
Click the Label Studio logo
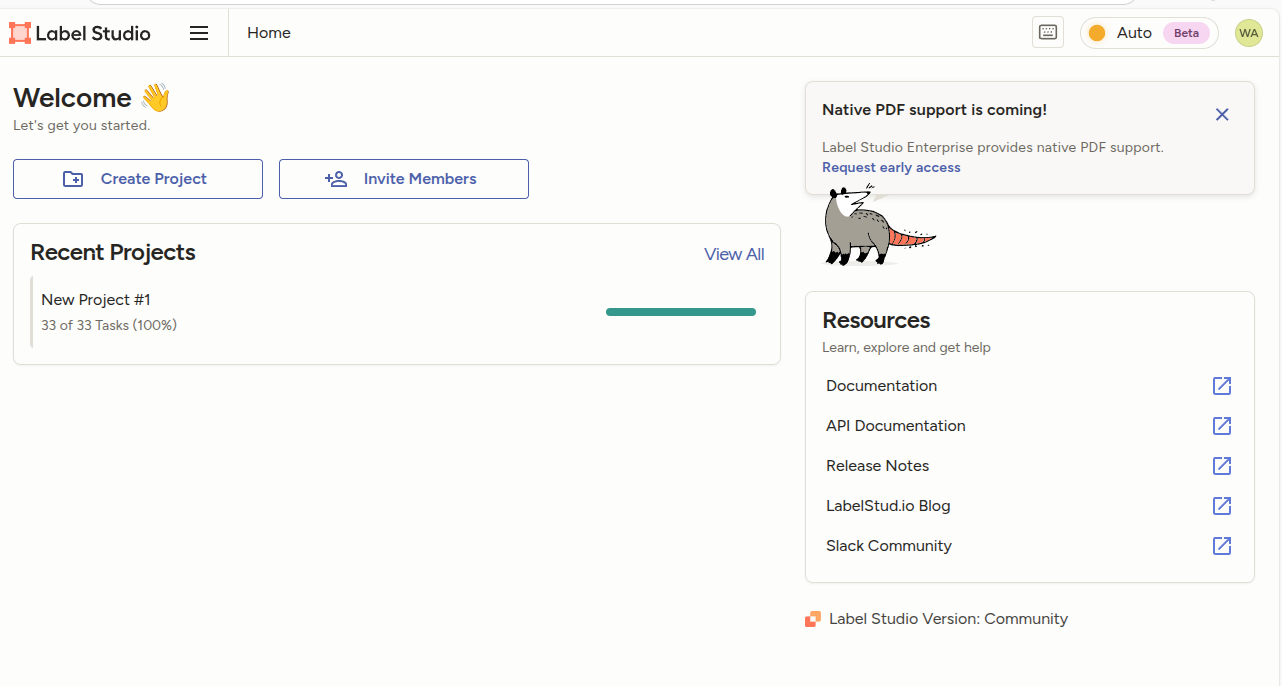(80, 33)
